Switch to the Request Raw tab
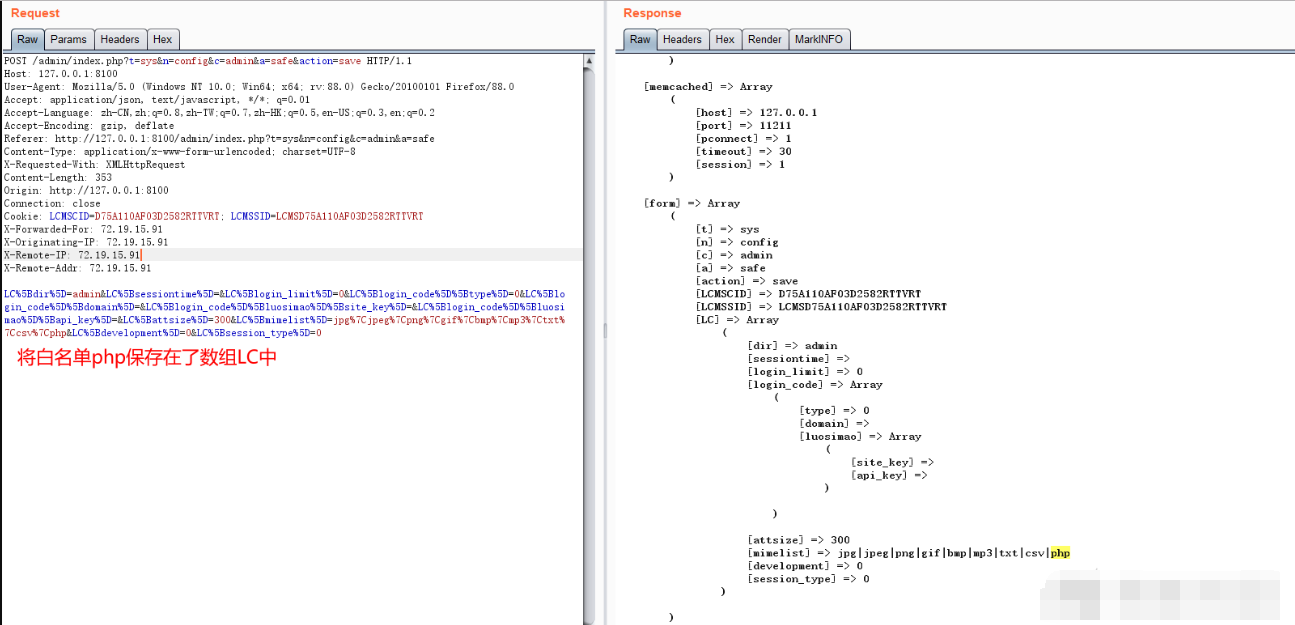The height and width of the screenshot is (625, 1295). click(x=27, y=39)
